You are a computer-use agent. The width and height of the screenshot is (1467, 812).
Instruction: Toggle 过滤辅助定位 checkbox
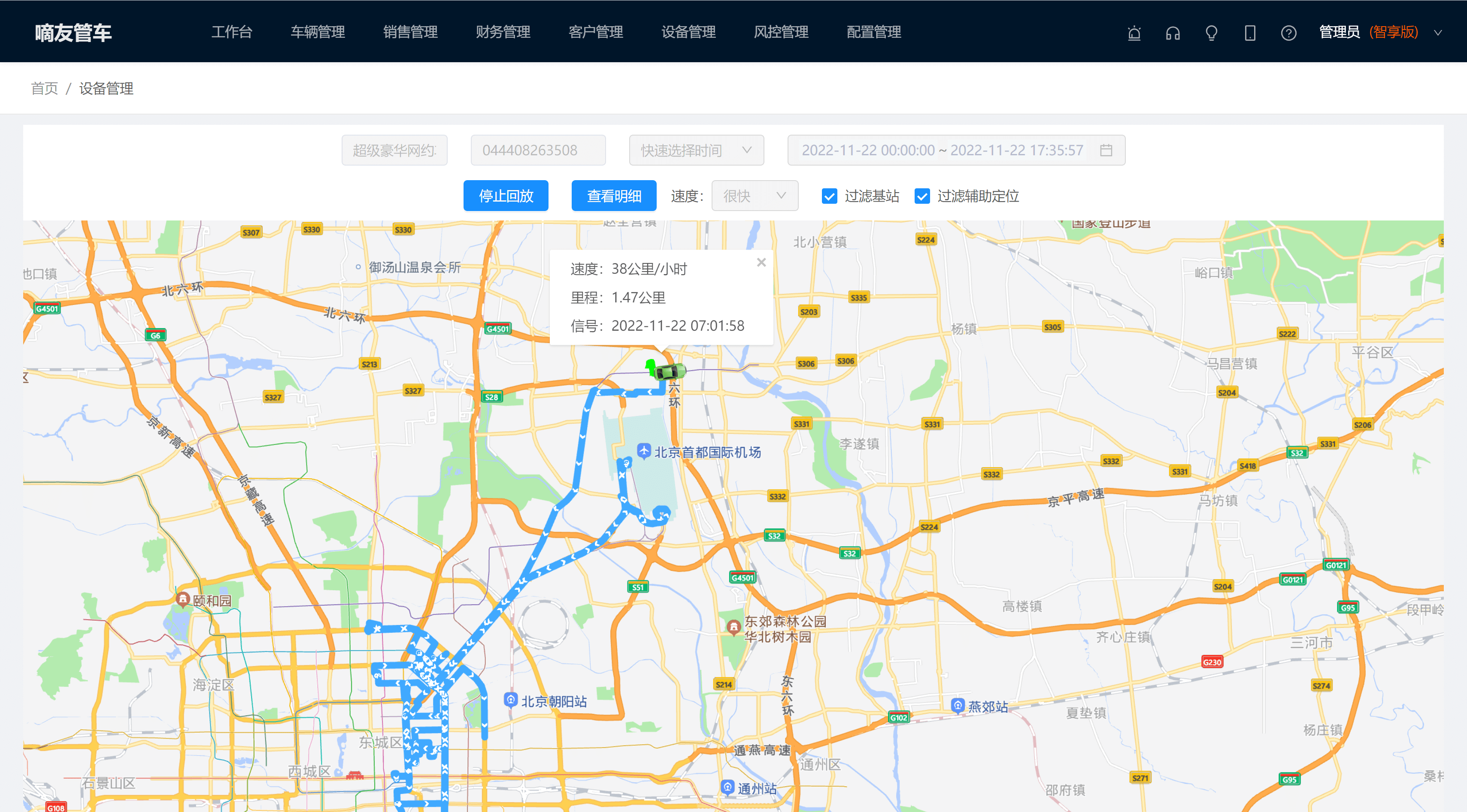click(x=922, y=196)
